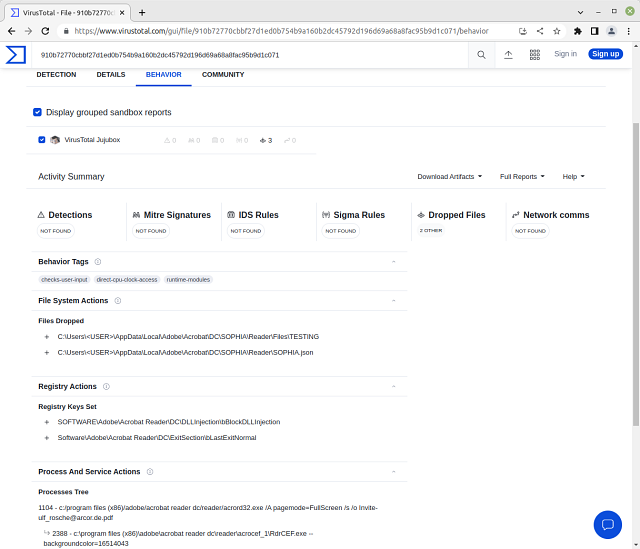Click the VirusTotal Jujubox sandbox avatar
The width and height of the screenshot is (640, 549).
coord(55,140)
